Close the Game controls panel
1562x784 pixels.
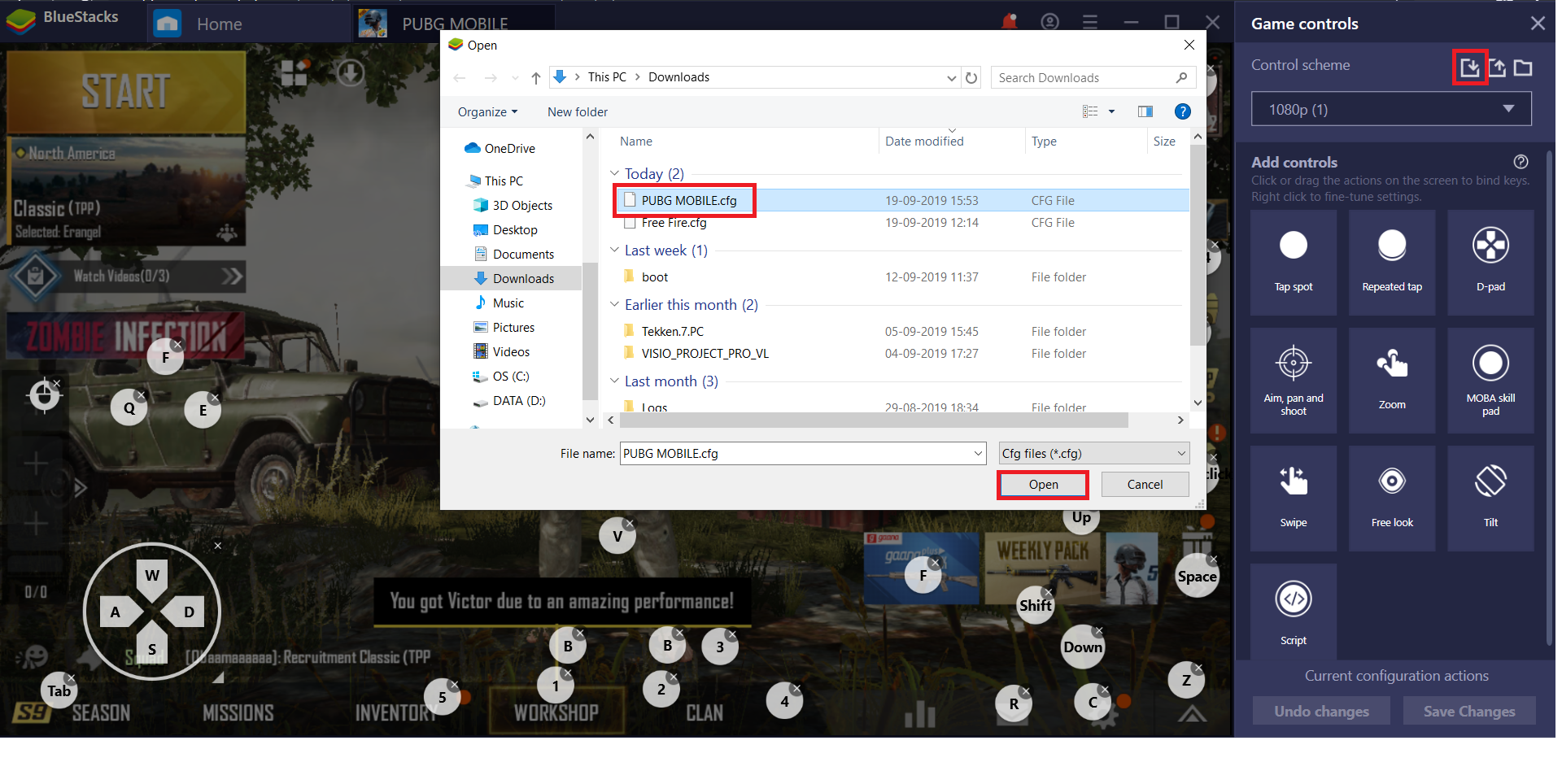point(1538,24)
